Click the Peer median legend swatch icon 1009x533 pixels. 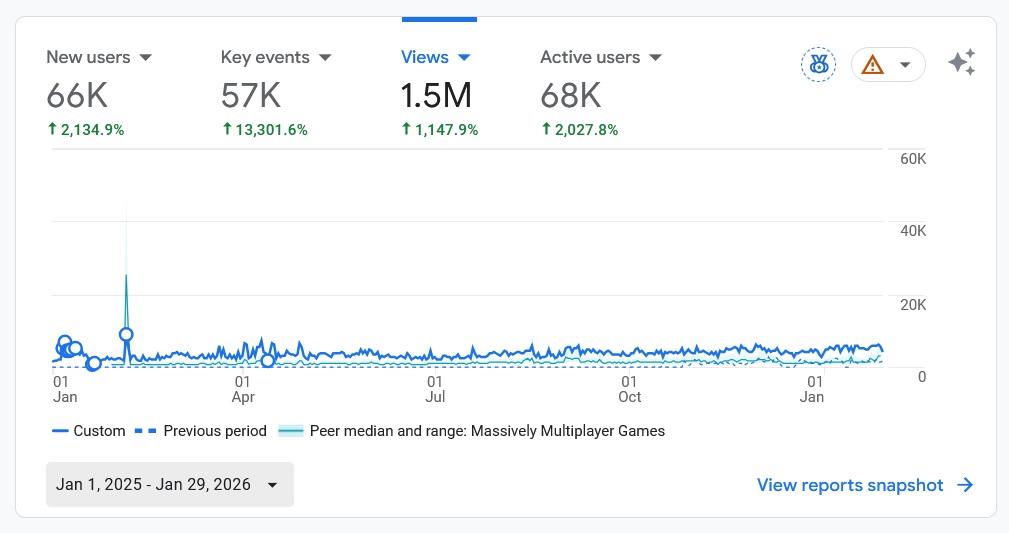coord(290,431)
